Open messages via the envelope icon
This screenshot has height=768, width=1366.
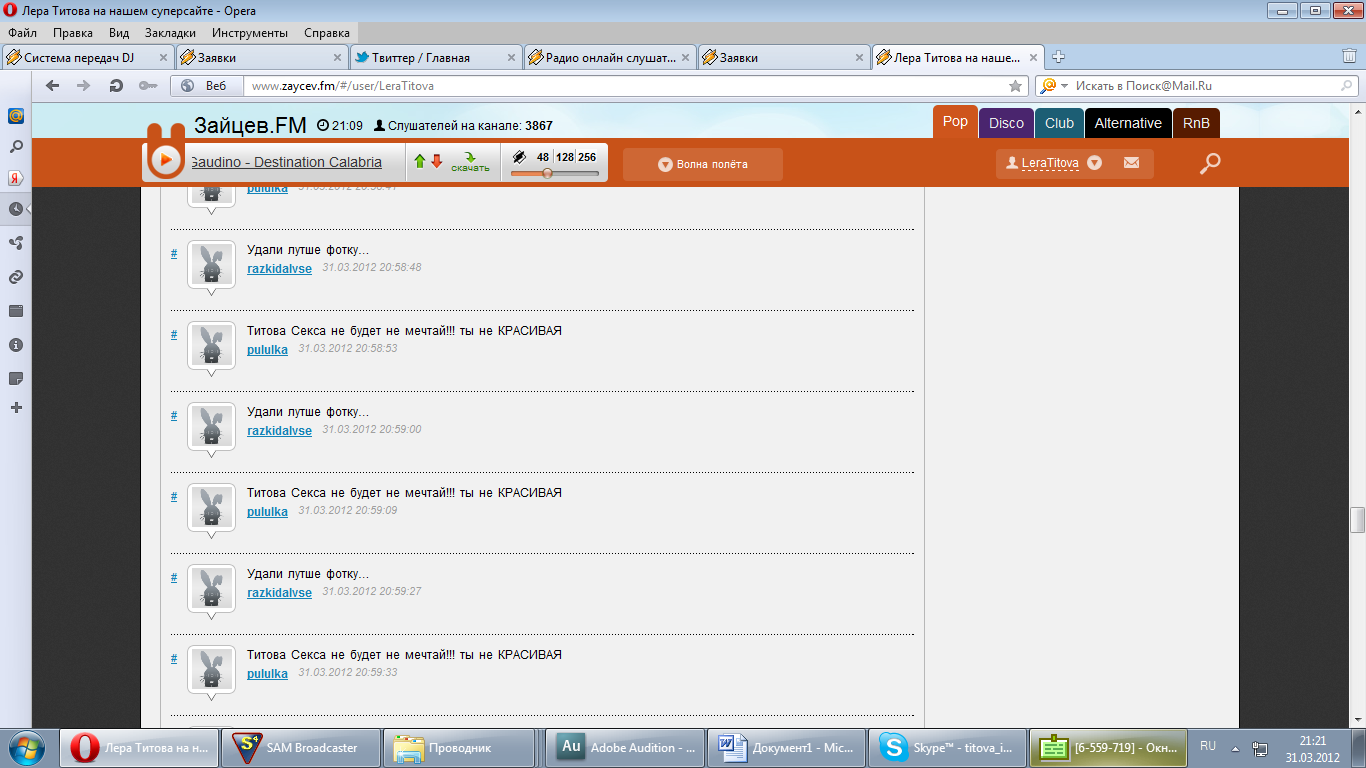tap(1131, 163)
